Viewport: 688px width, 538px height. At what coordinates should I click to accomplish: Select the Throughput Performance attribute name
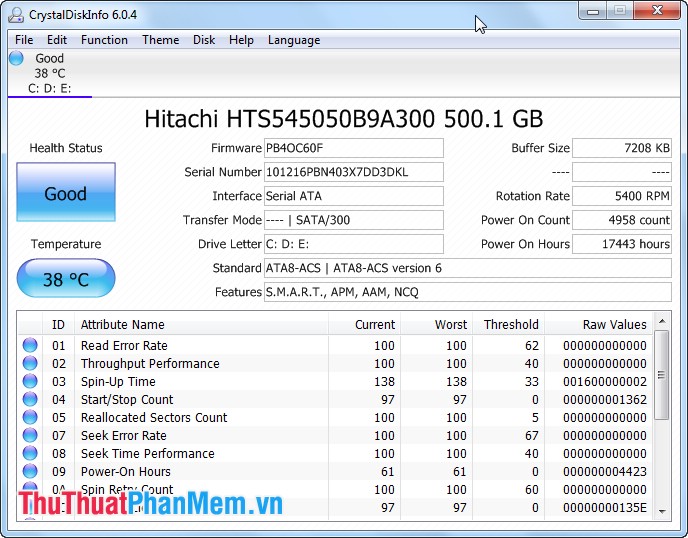click(x=150, y=364)
